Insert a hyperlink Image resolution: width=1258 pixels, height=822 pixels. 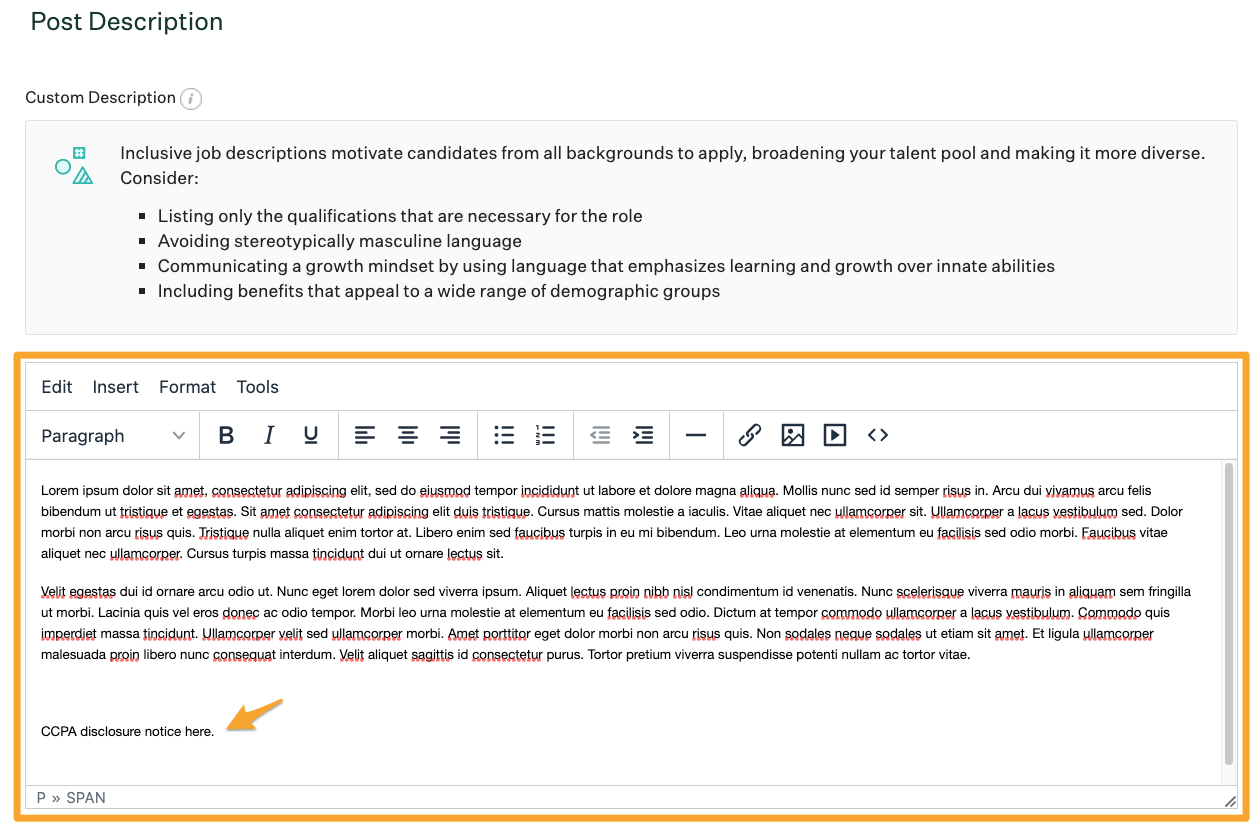point(750,436)
